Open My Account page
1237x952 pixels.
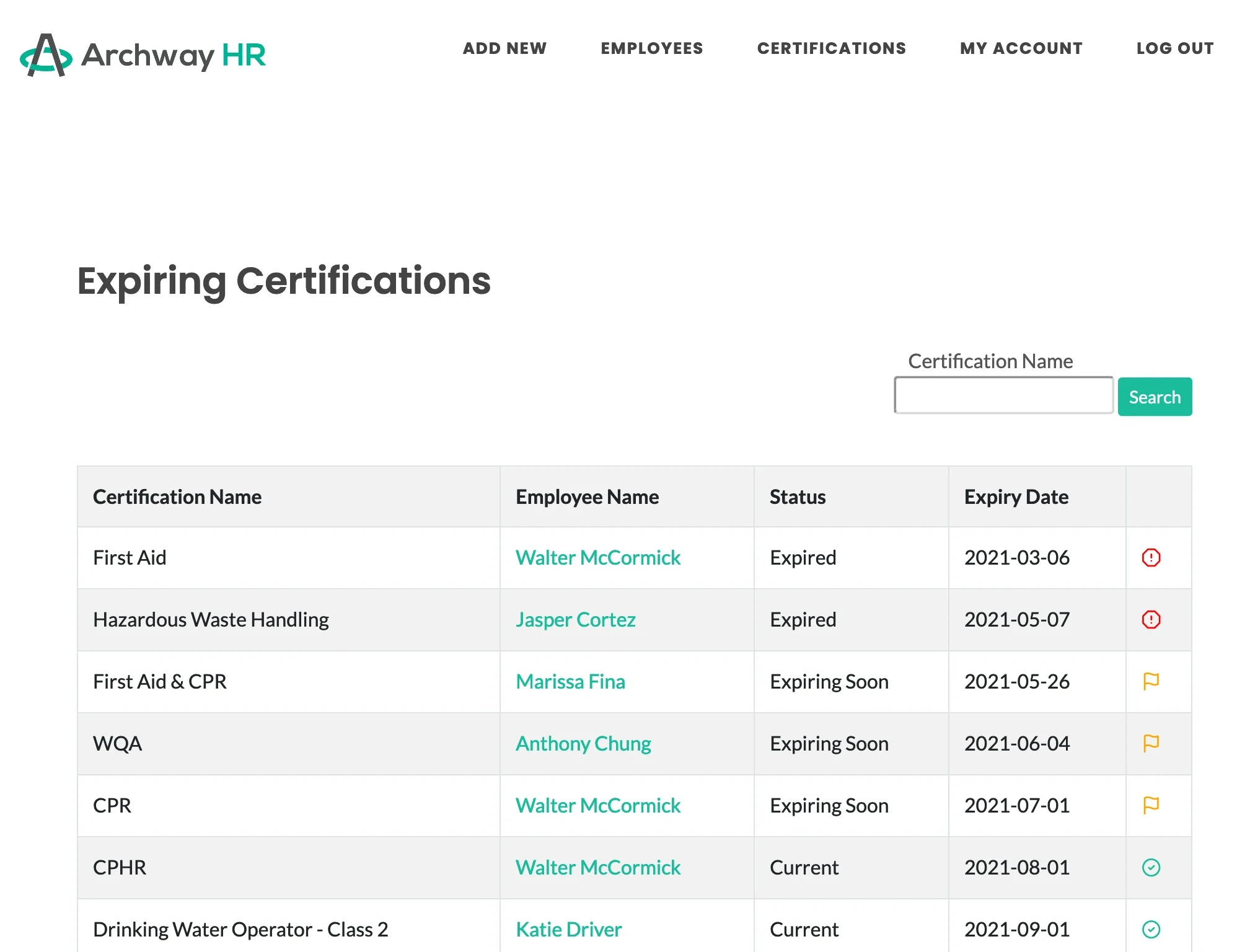click(1021, 48)
